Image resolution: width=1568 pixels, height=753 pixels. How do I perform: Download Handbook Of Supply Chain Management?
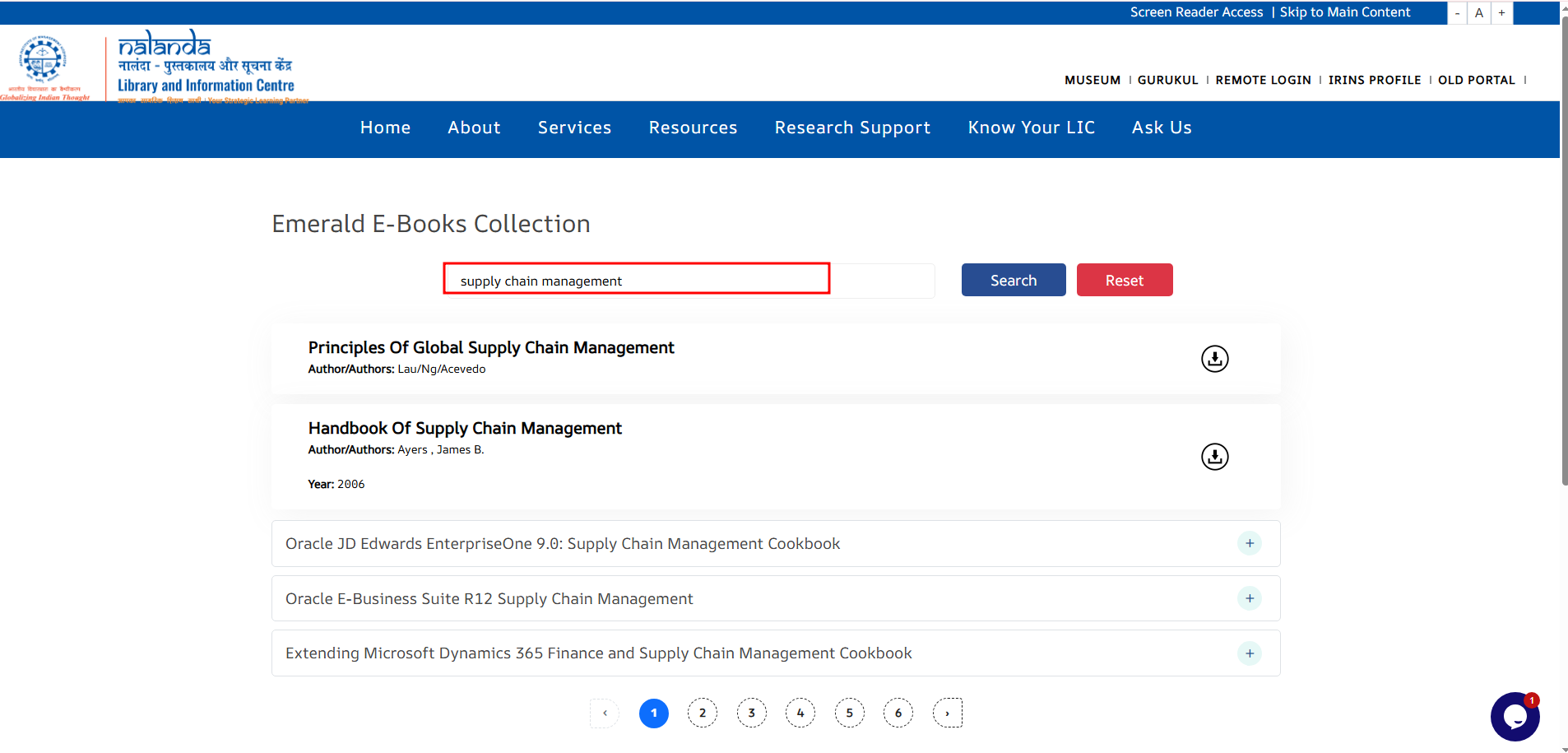coord(1214,457)
